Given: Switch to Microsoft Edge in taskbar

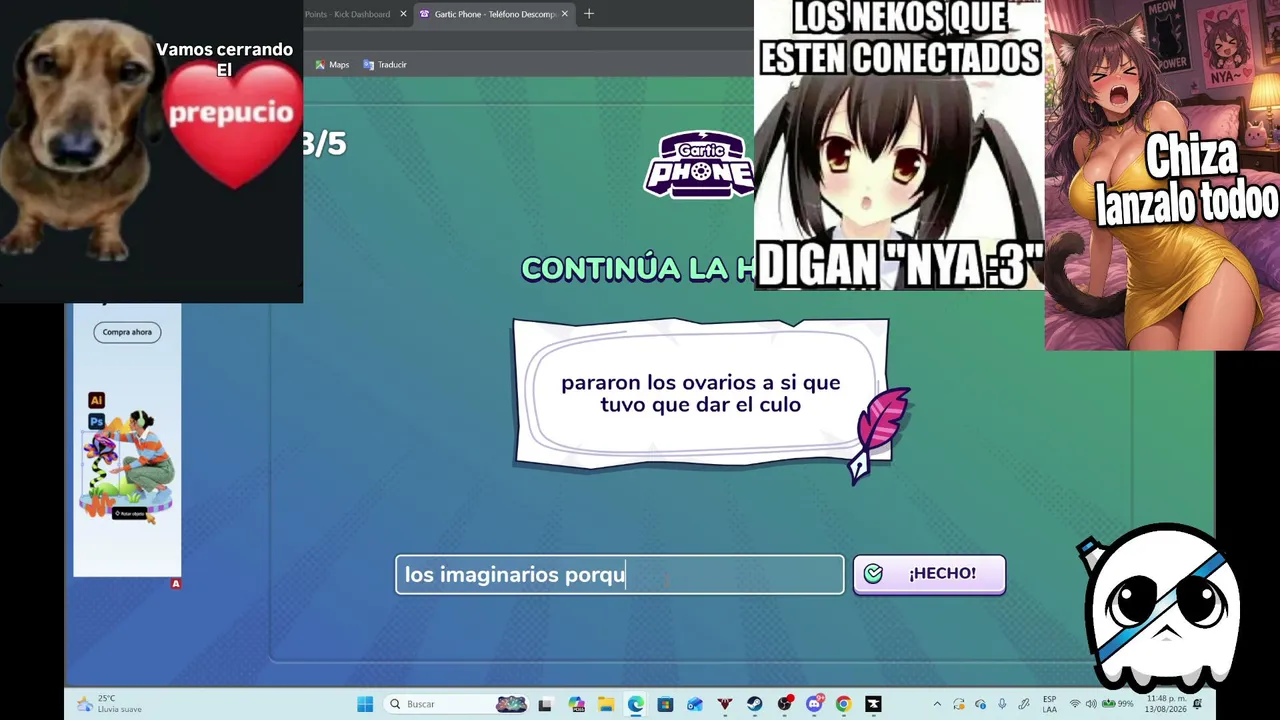Looking at the screenshot, I should pos(635,704).
